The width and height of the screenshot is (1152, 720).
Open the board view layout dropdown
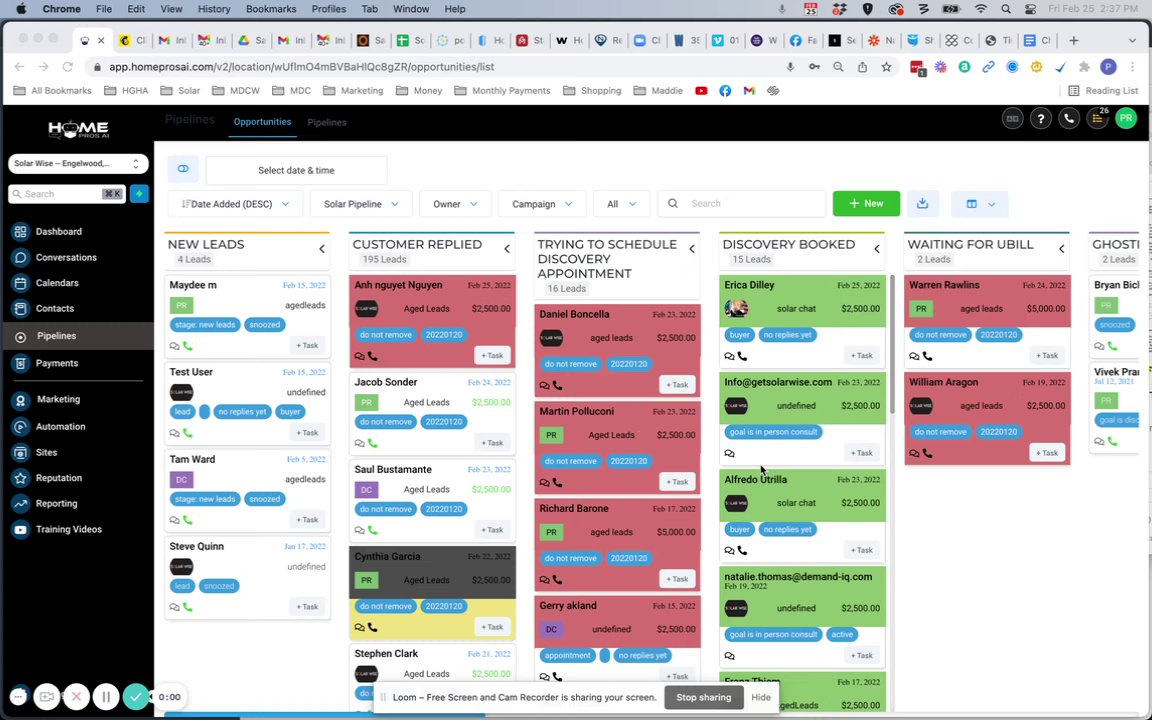pyautogui.click(x=979, y=204)
